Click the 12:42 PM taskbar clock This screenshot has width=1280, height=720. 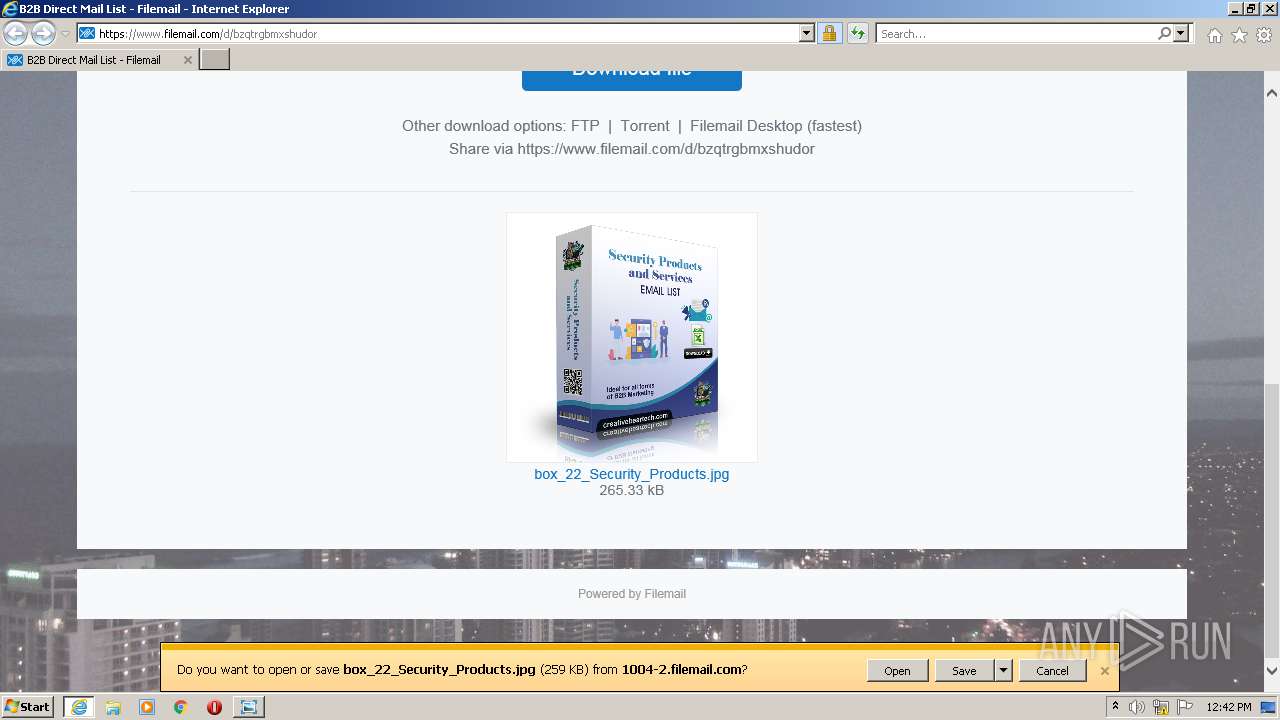(1229, 707)
